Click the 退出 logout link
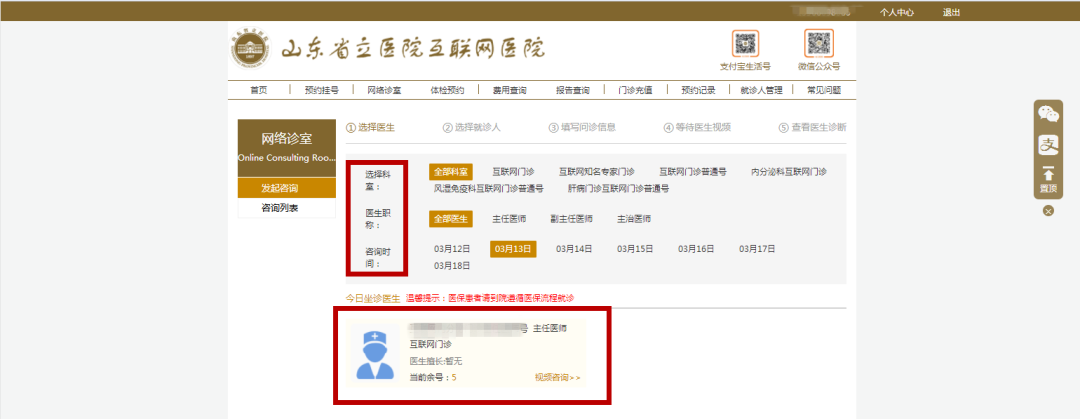The image size is (1080, 419). (x=951, y=12)
